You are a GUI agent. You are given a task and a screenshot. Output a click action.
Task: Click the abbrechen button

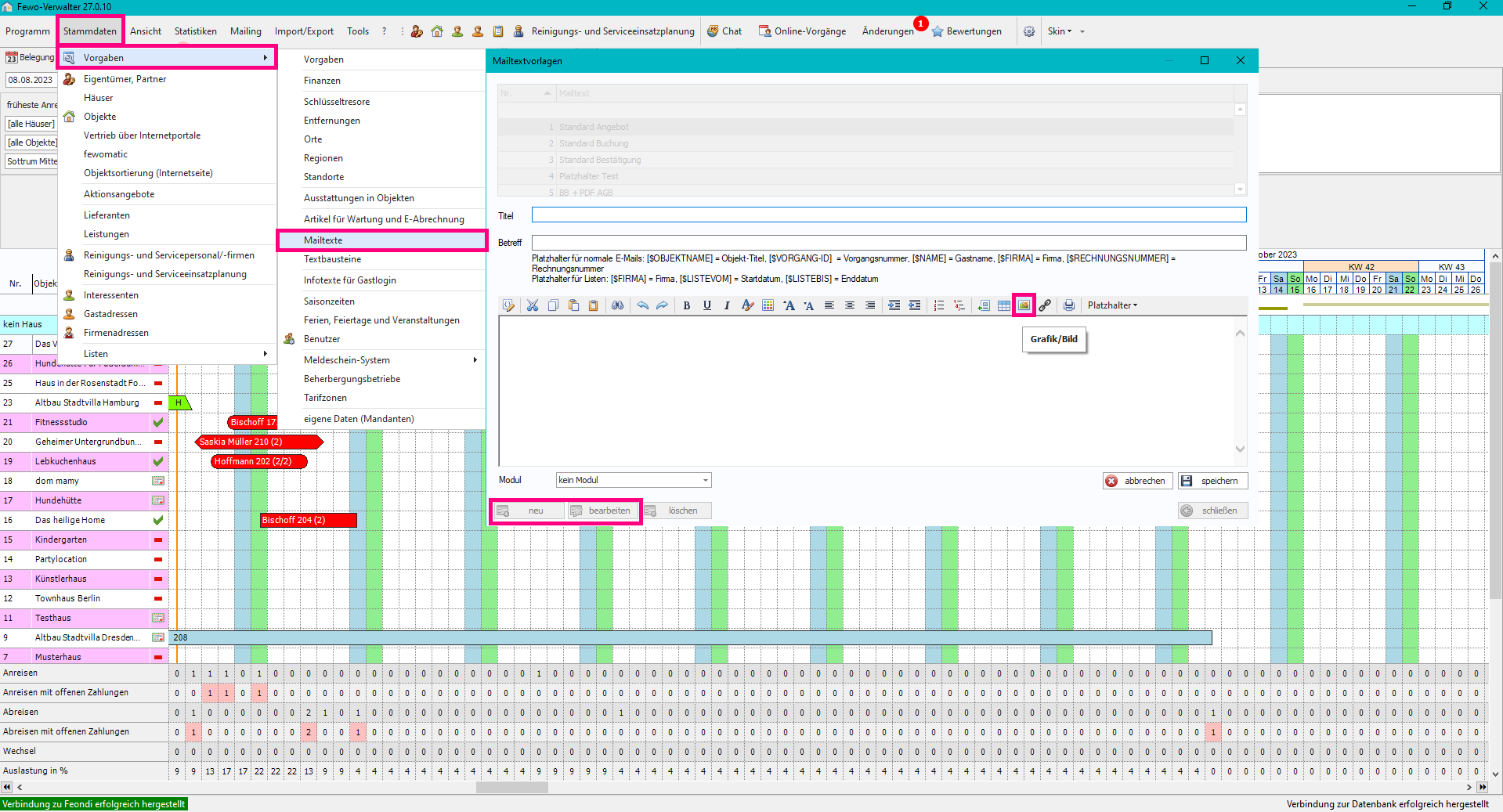coord(1136,481)
